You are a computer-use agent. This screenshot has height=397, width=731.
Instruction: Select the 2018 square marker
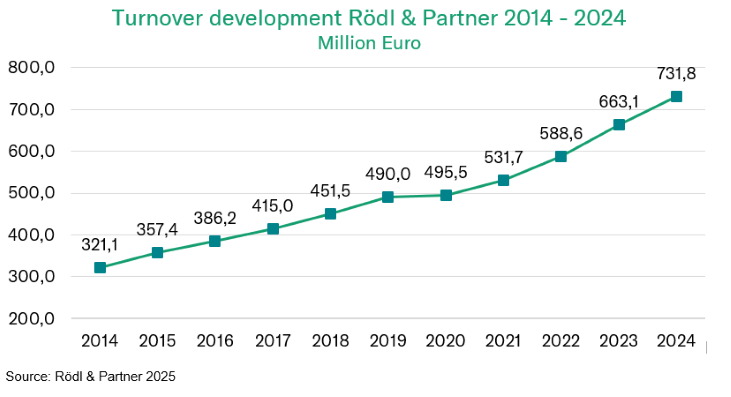click(331, 213)
